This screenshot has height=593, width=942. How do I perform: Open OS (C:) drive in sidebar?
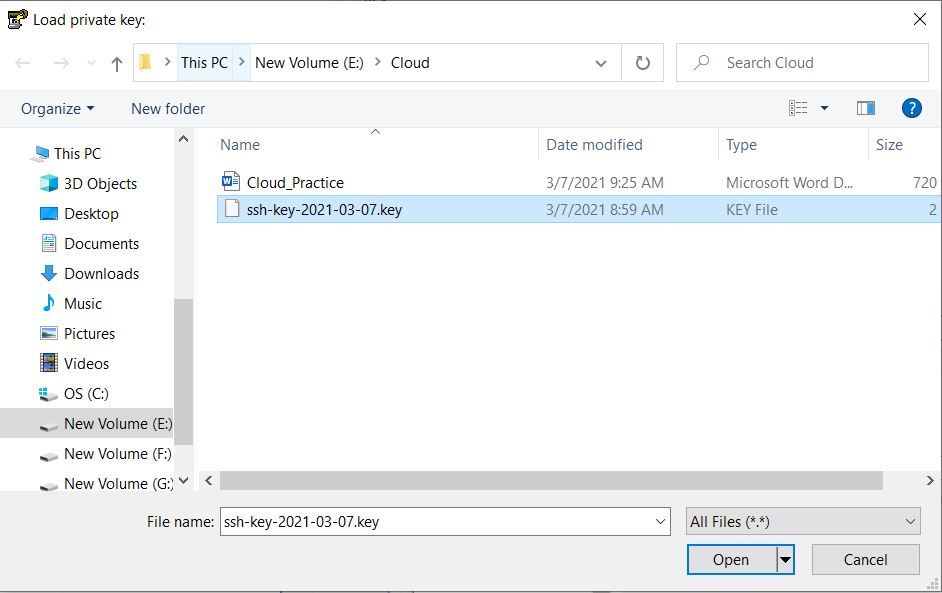[x=87, y=394]
